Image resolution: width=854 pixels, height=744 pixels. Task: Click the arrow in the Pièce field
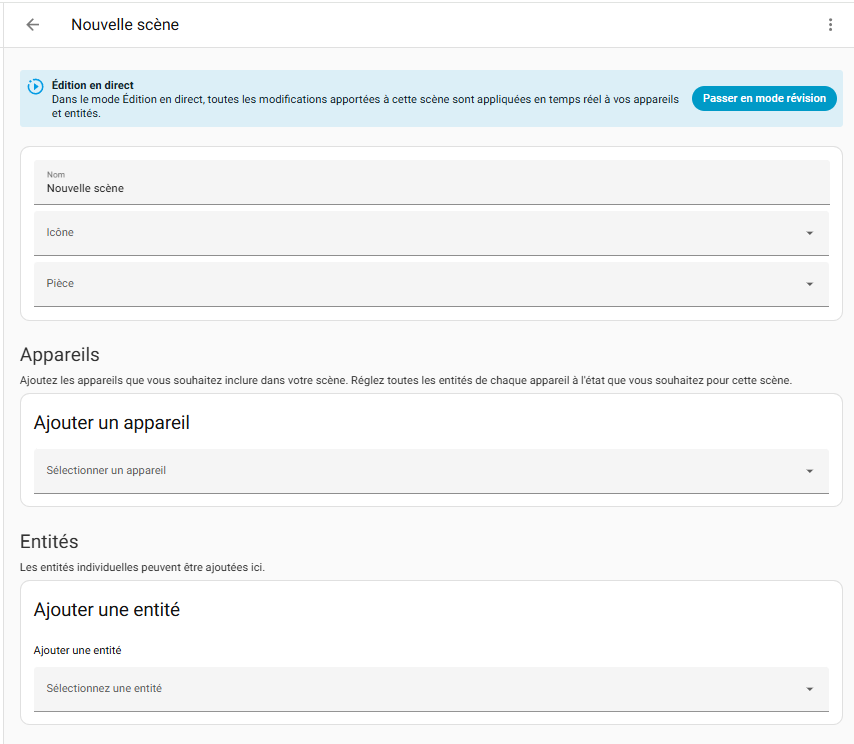tap(809, 284)
